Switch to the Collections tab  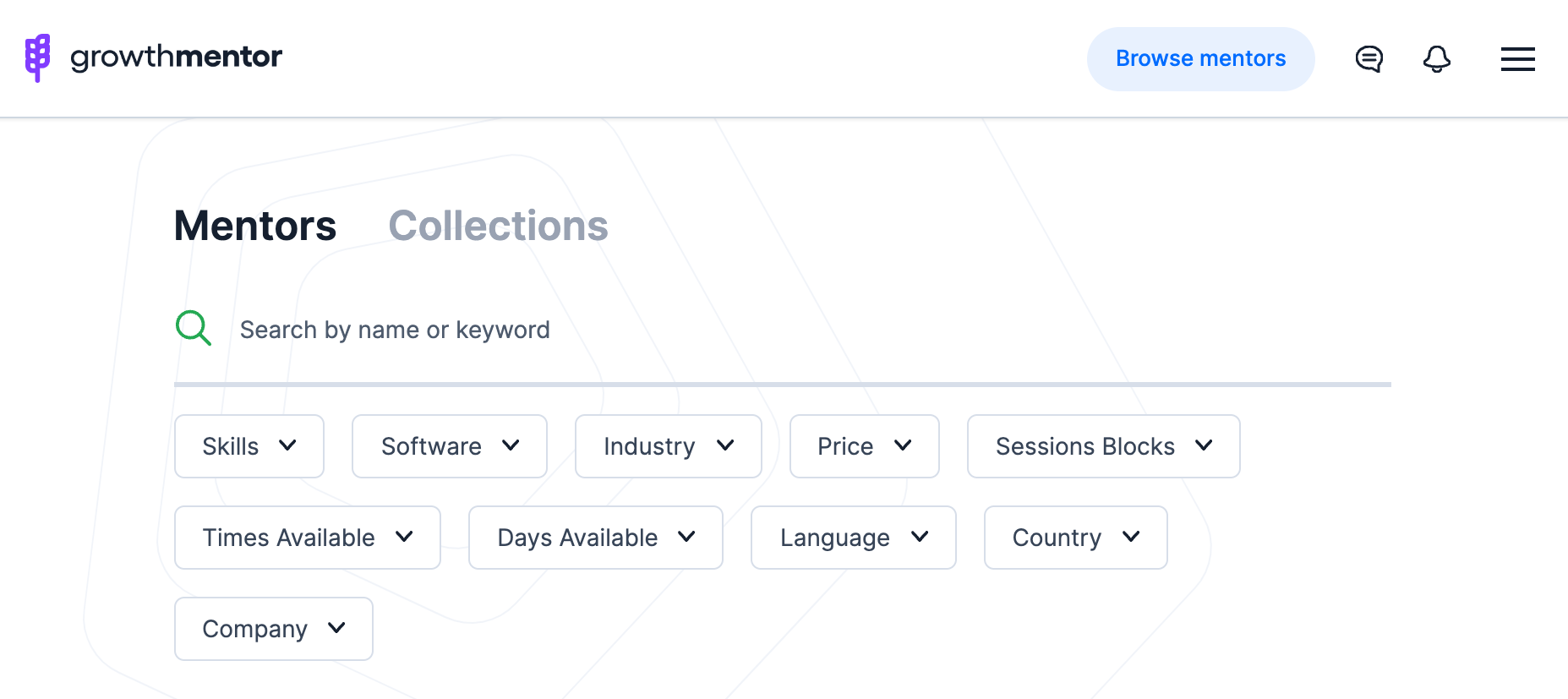tap(498, 226)
